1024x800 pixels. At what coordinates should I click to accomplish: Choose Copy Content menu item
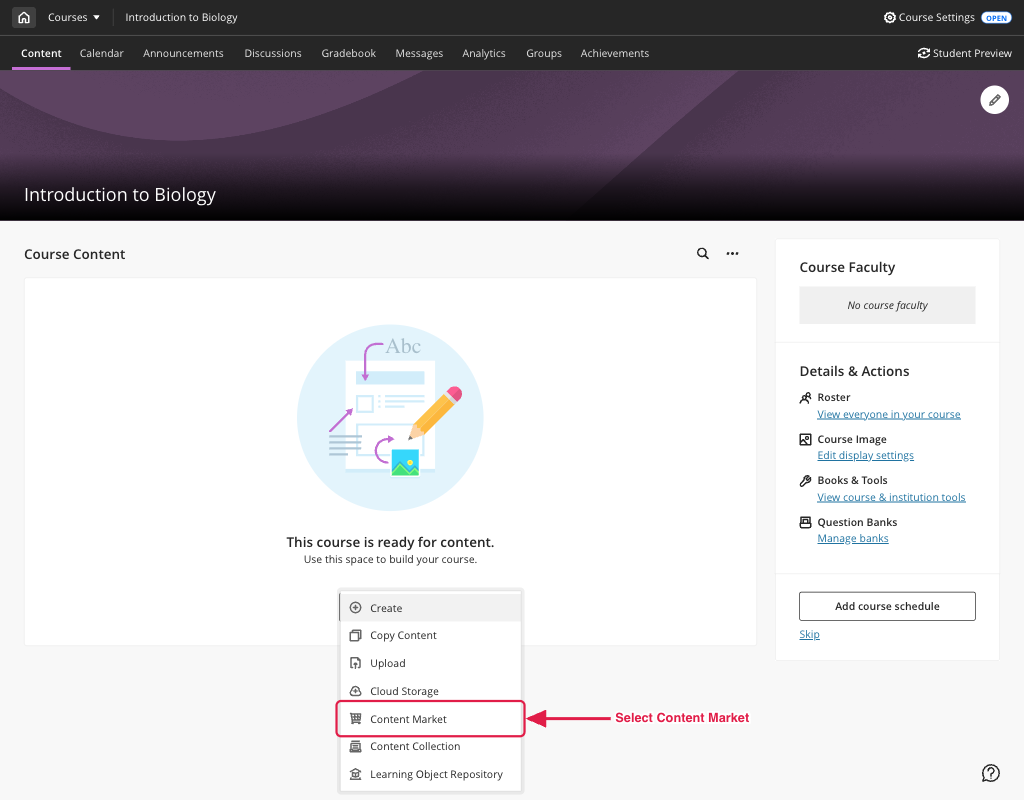click(x=430, y=635)
